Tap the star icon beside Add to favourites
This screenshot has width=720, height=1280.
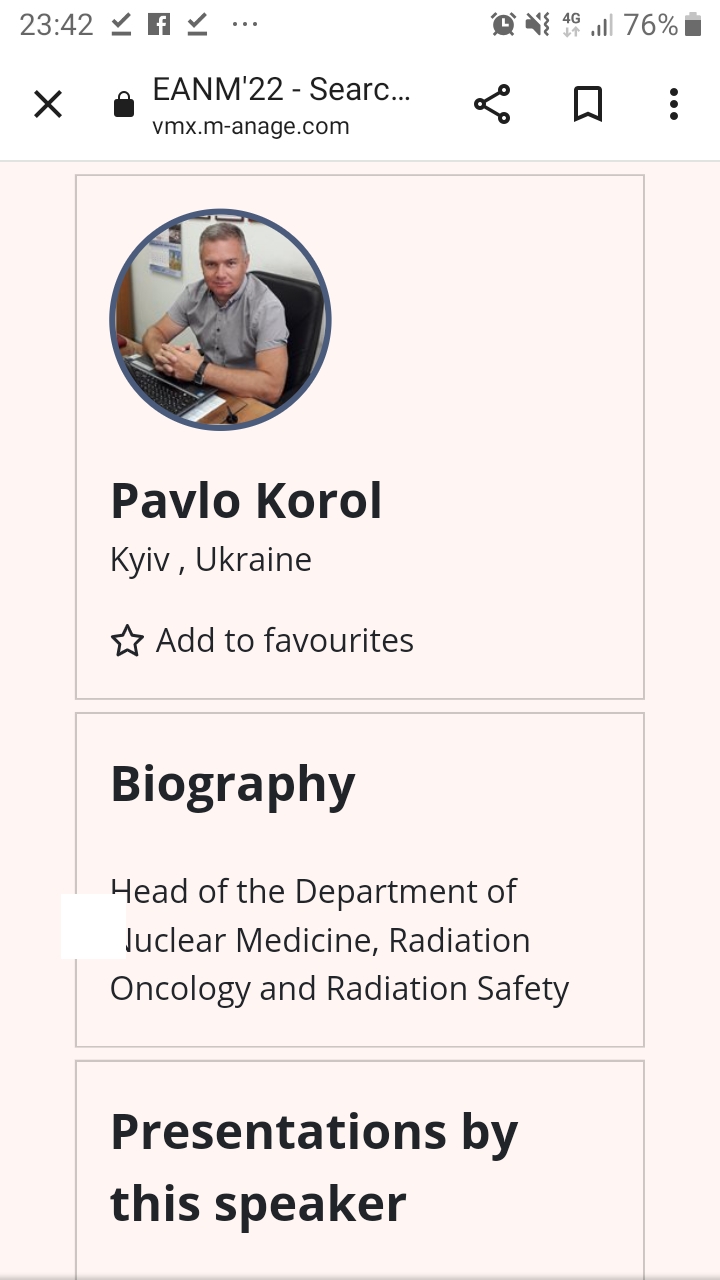(127, 641)
